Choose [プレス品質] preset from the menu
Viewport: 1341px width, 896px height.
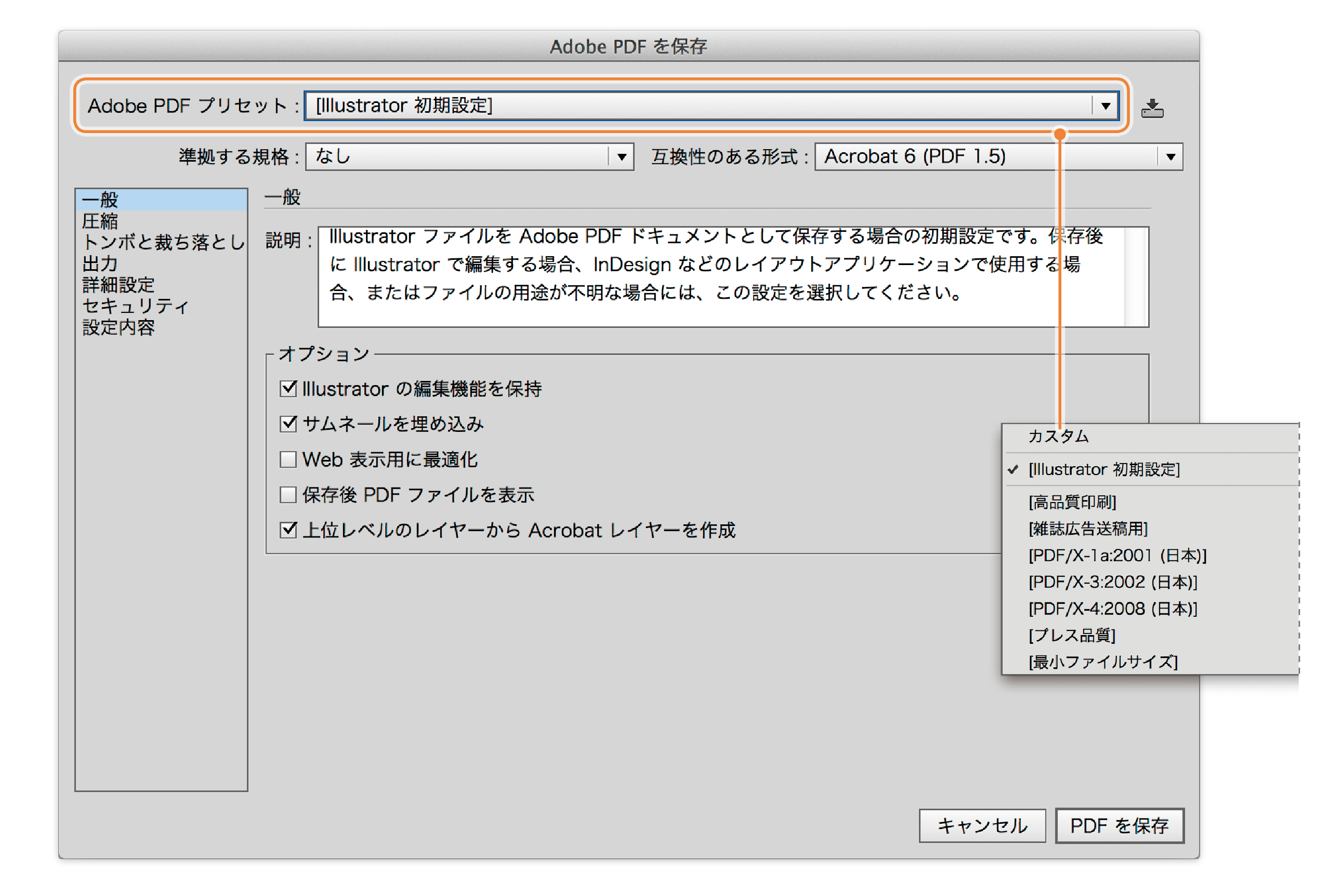tap(1150, 636)
